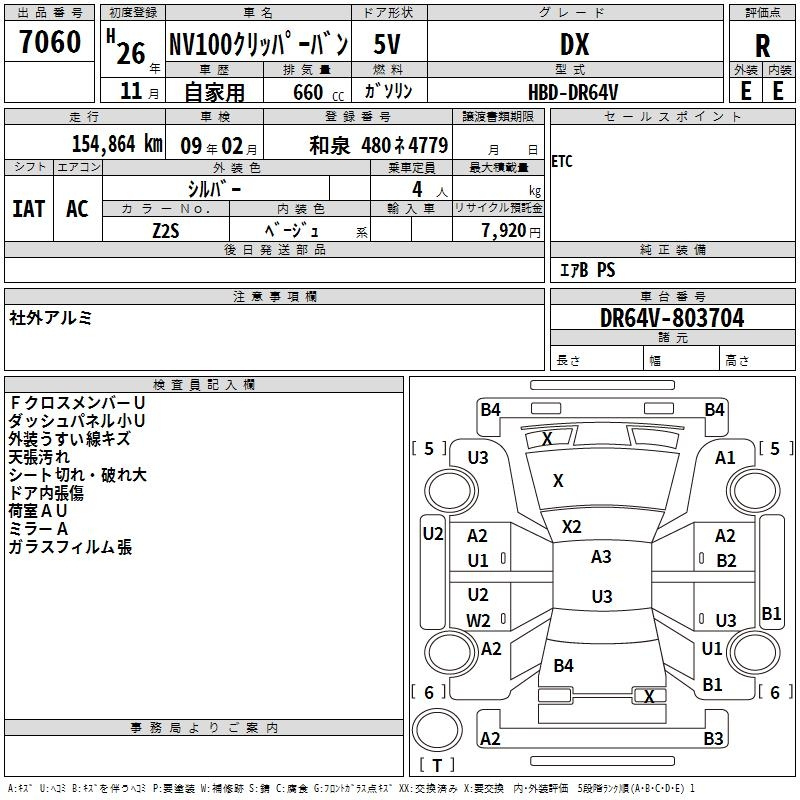Click the evaluation grade R
Screen dimensions: 800x800
762,46
